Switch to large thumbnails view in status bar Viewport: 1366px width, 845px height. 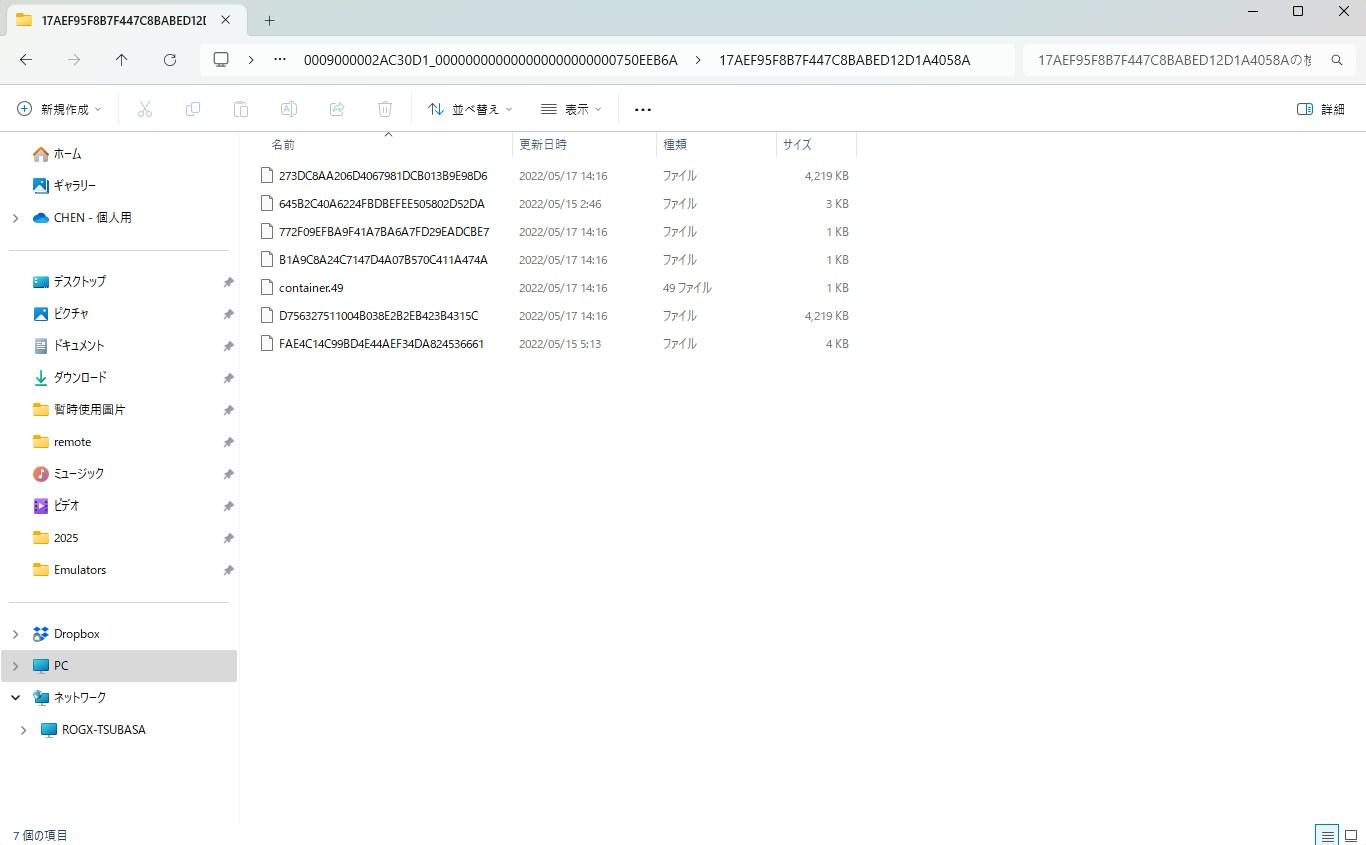pyautogui.click(x=1350, y=835)
